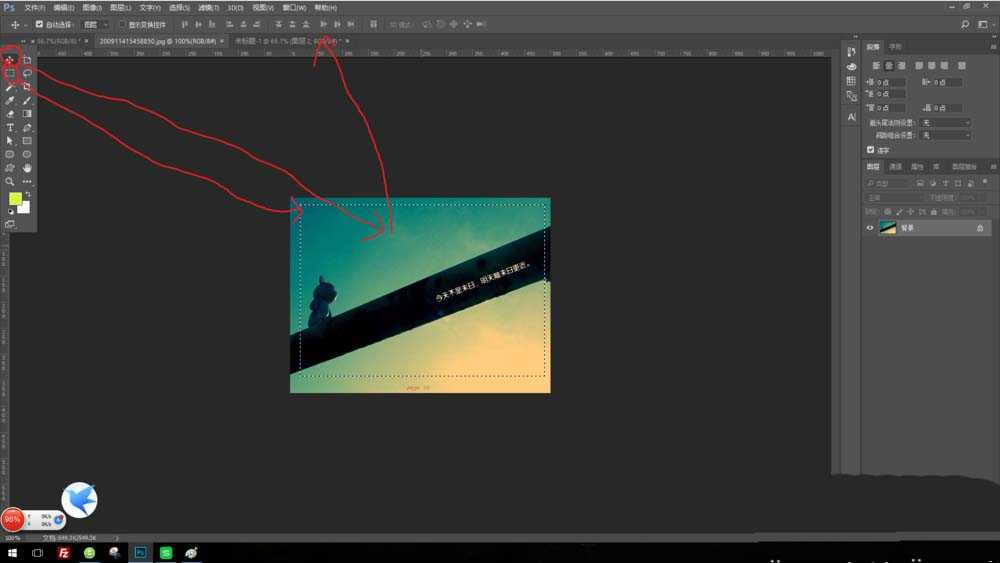The height and width of the screenshot is (563, 1000).
Task: Open the 滤镜 menu
Action: [207, 7]
